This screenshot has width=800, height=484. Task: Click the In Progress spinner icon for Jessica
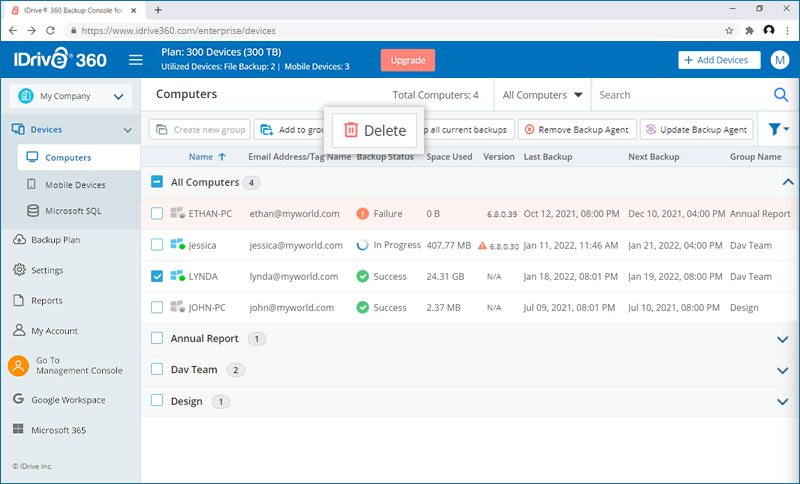[362, 245]
